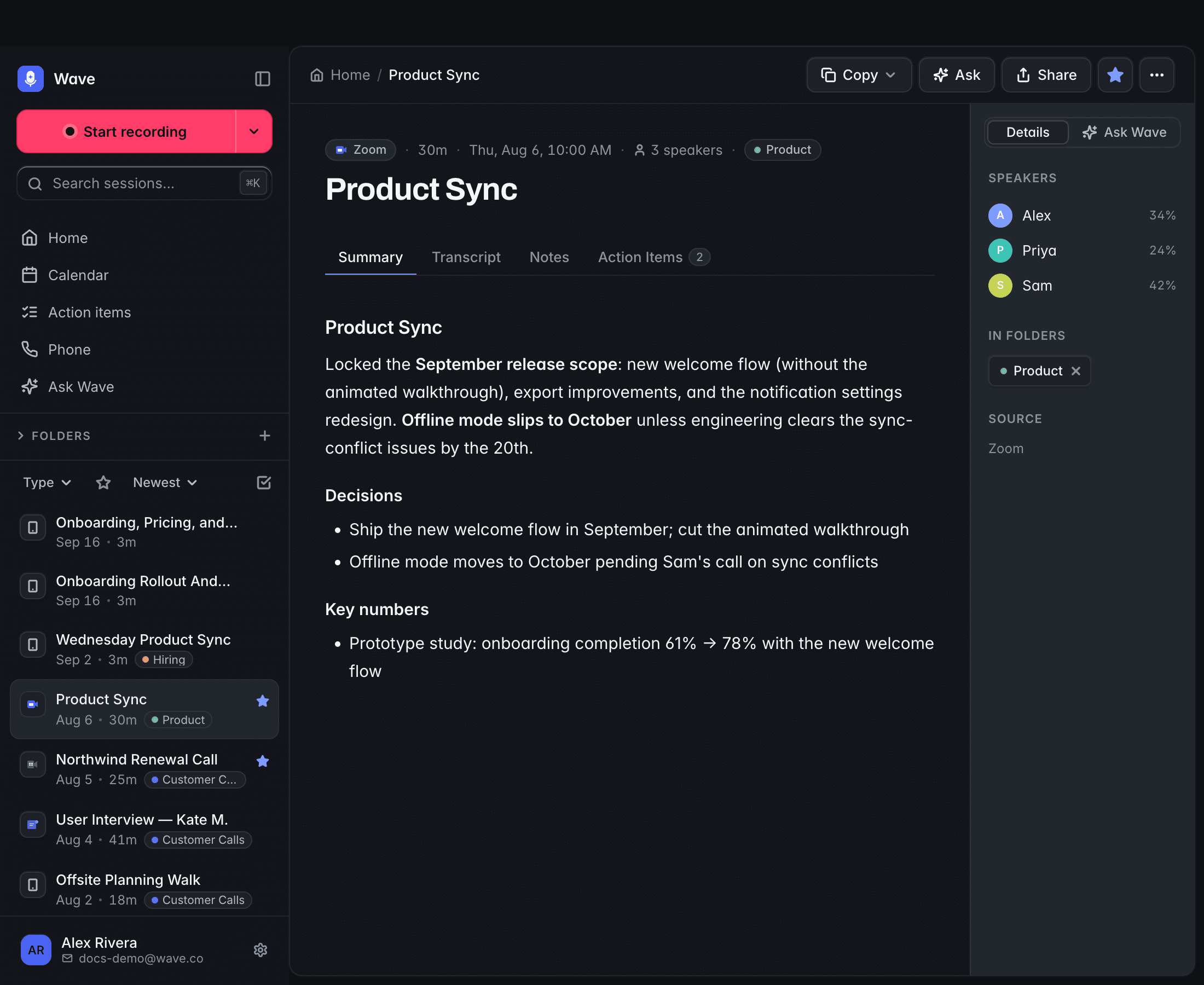Switch to the Transcript tab

[466, 257]
